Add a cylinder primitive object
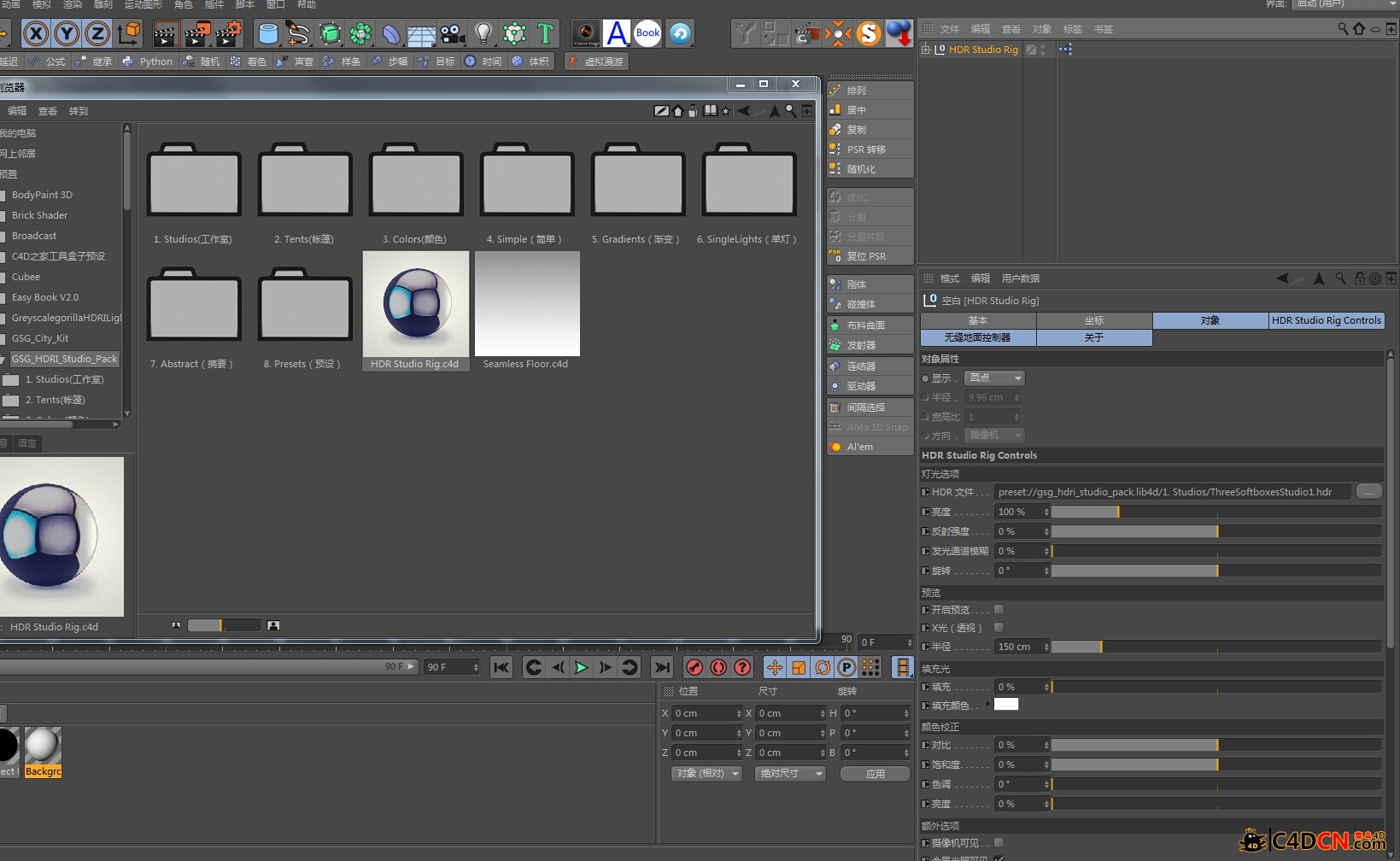Viewport: 1400px width, 861px height. tap(268, 34)
